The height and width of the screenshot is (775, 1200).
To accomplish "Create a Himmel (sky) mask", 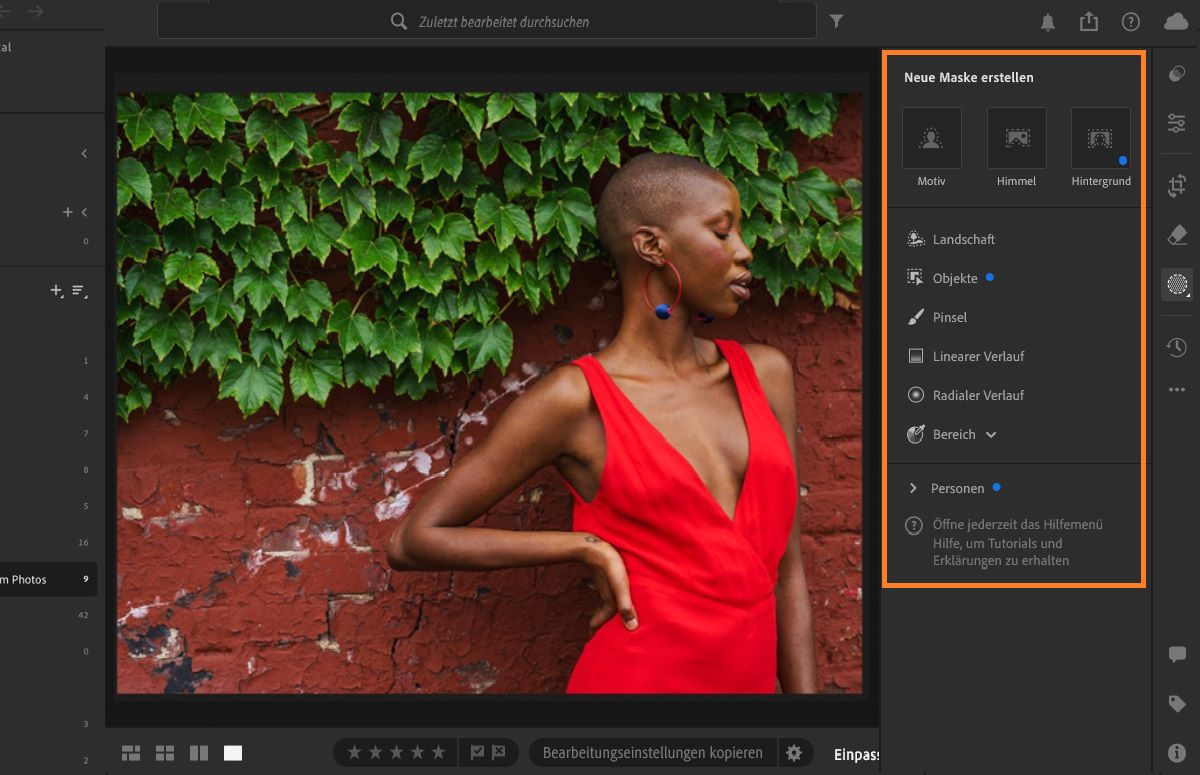I will tap(1016, 139).
